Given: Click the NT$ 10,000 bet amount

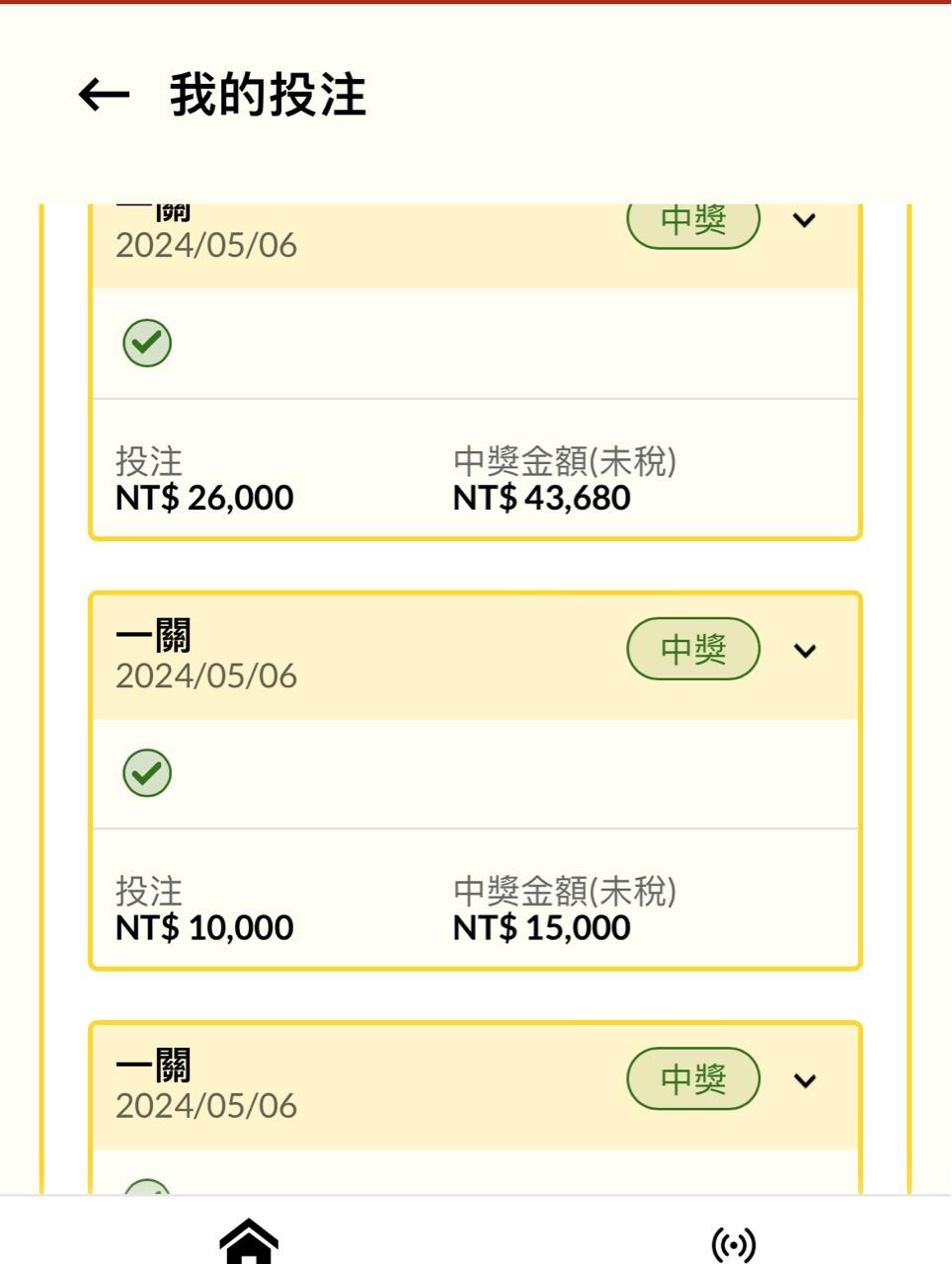Looking at the screenshot, I should click(x=204, y=928).
